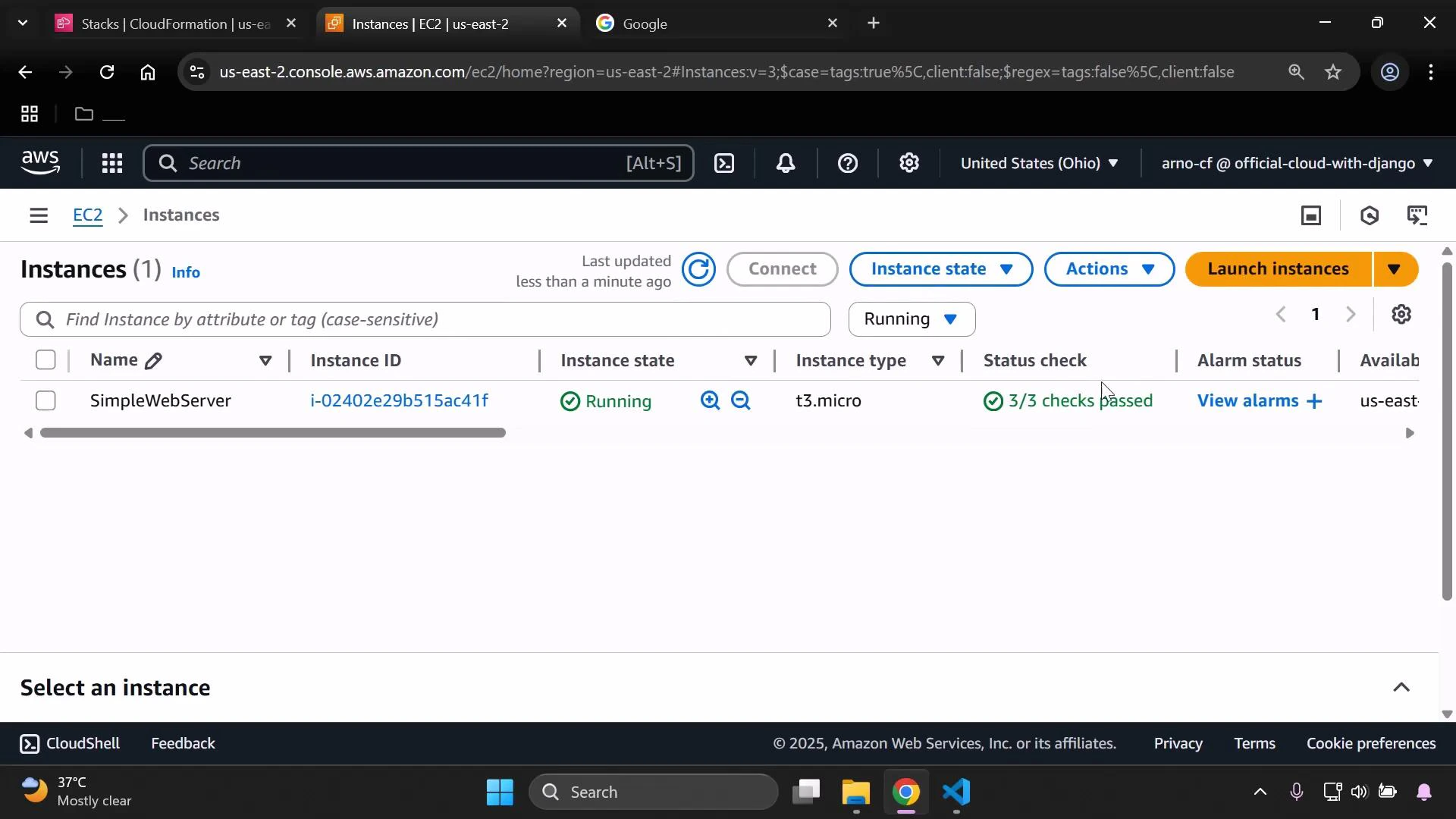Image resolution: width=1456 pixels, height=819 pixels.
Task: Open instance link i-02402e29b515ac41f
Action: [x=398, y=400]
